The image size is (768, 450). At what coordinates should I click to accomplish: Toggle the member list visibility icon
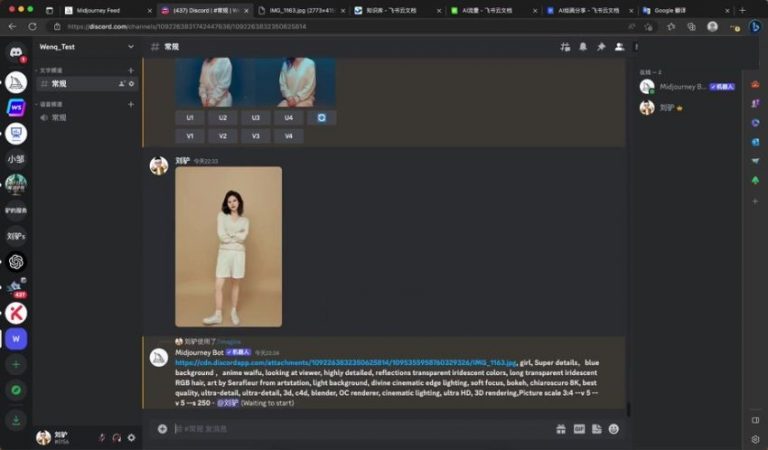tap(619, 46)
